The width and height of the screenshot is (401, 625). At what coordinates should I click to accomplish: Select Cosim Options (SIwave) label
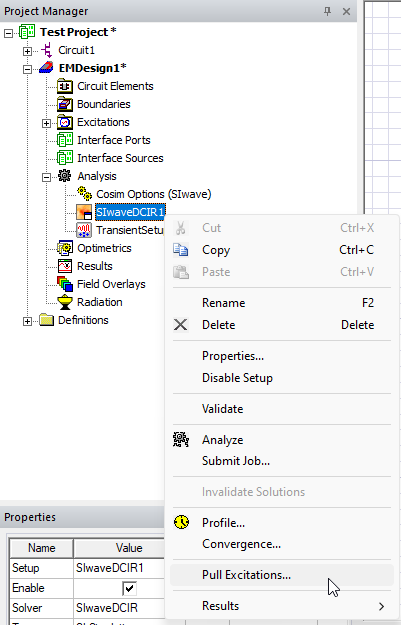[x=154, y=194]
